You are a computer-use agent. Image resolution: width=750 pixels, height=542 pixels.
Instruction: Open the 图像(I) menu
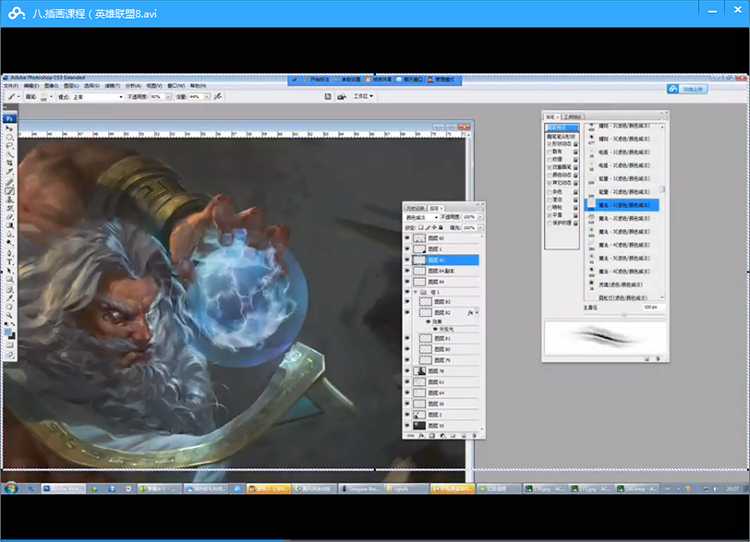[51, 86]
